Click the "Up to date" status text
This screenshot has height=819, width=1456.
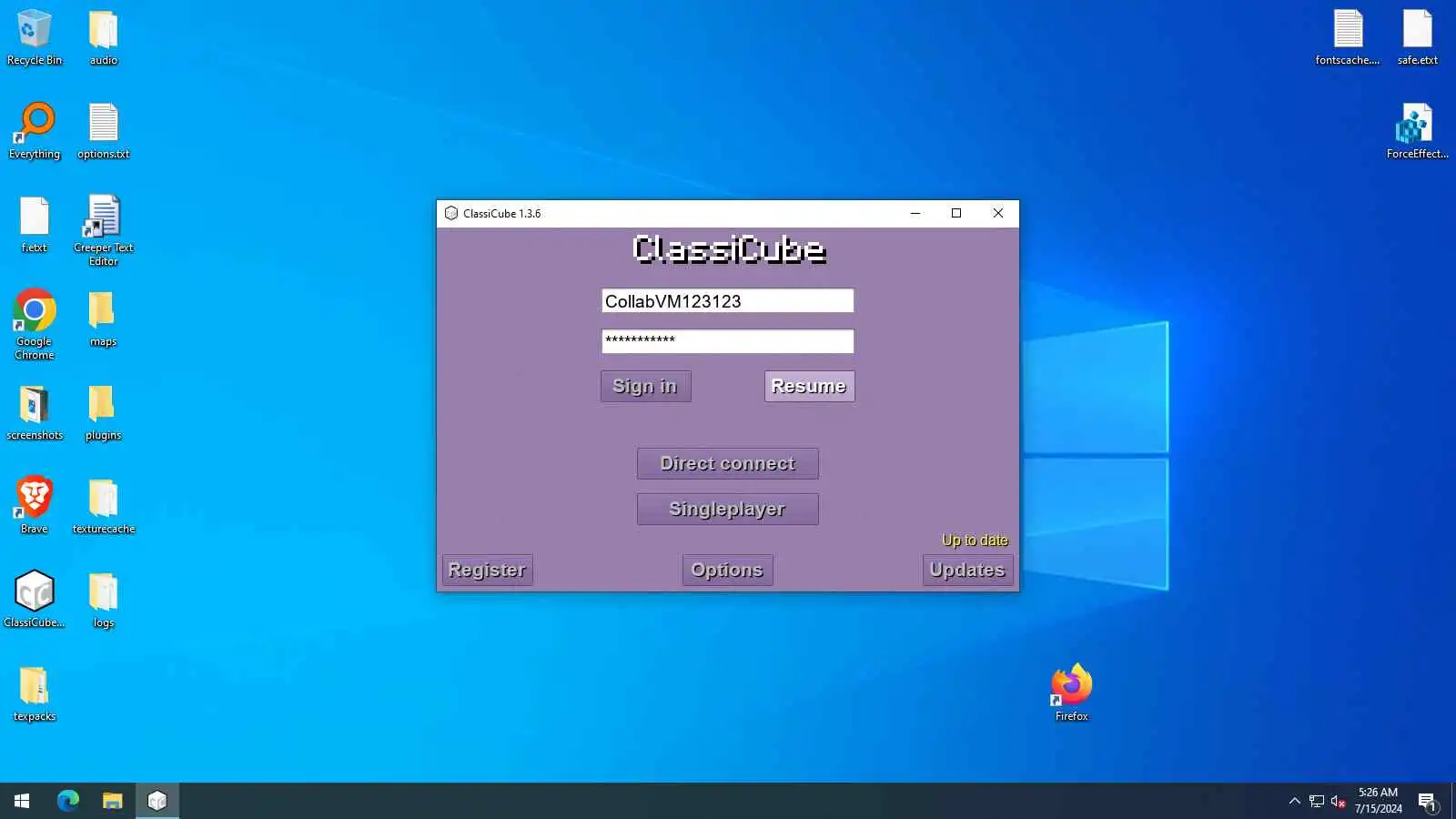click(975, 540)
